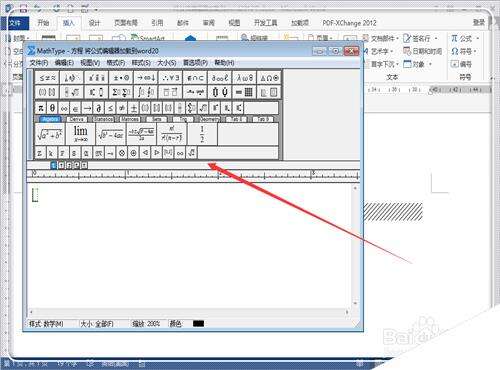Open the 样式(S) menu in MathType
500x370 pixels.
click(x=141, y=63)
